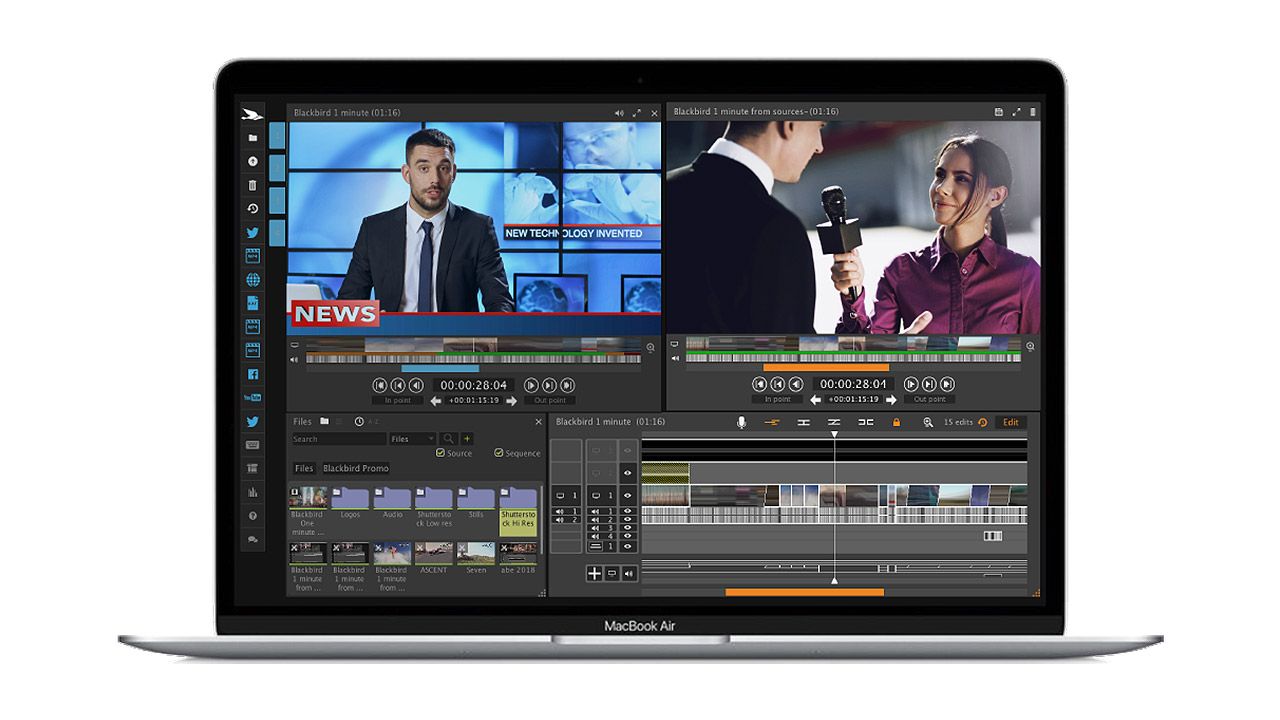This screenshot has width=1280, height=720.
Task: Click the YouTube publish icon in sidebar
Action: pos(253,397)
